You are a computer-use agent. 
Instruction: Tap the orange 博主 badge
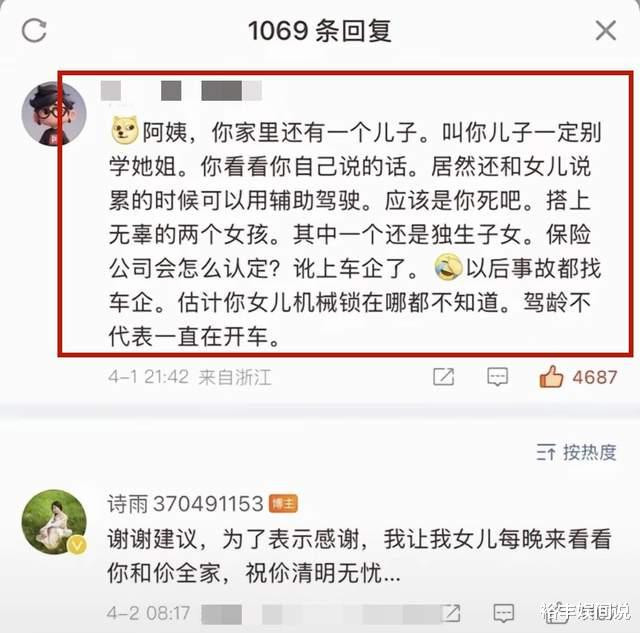[x=283, y=504]
